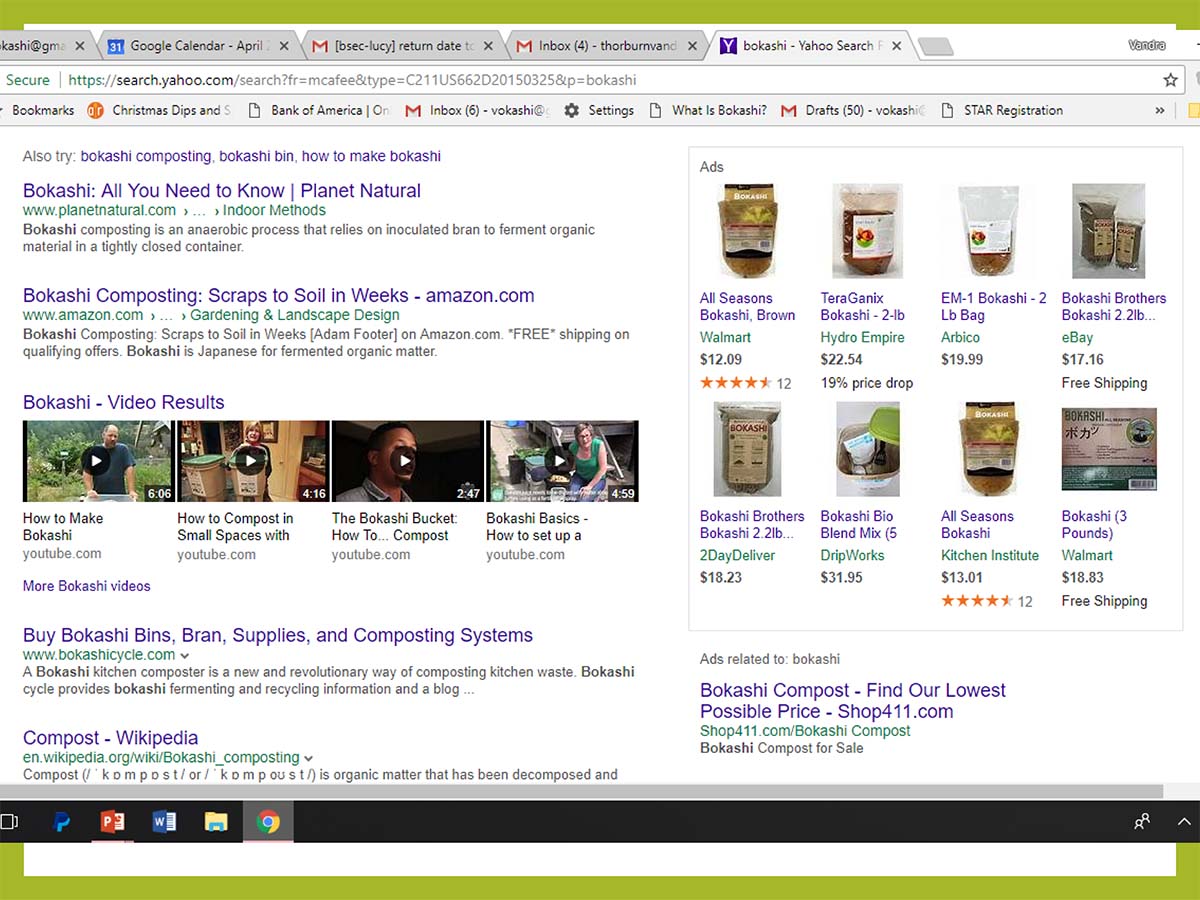Screen dimensions: 1200x900
Task: Open the Christmas Dips bookmark
Action: (x=158, y=110)
